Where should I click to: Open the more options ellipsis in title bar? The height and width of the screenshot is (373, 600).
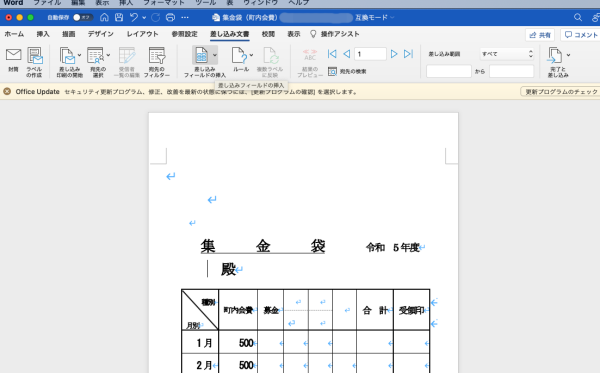pos(185,17)
